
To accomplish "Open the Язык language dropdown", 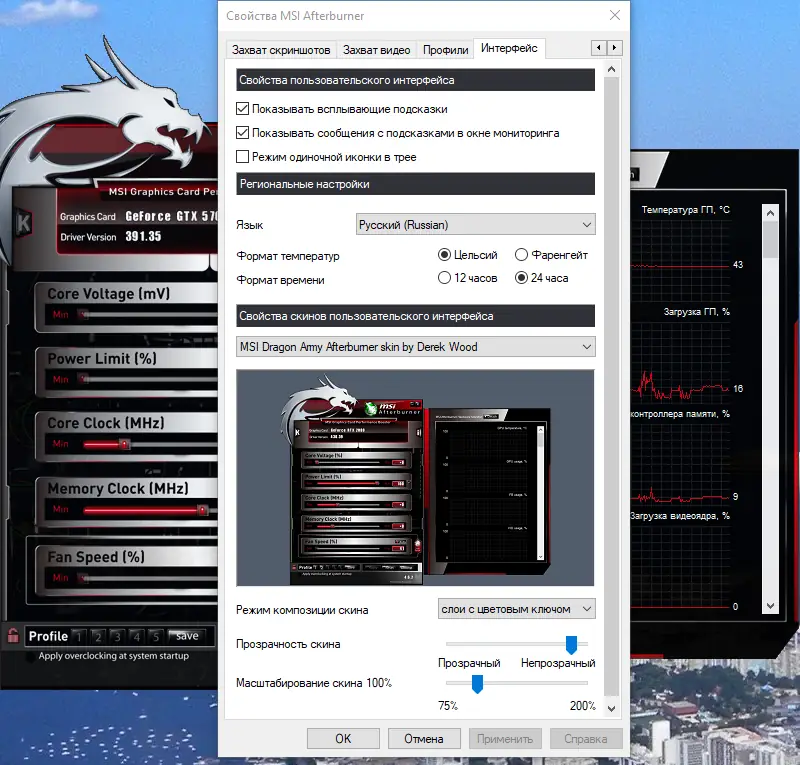I will (x=476, y=225).
